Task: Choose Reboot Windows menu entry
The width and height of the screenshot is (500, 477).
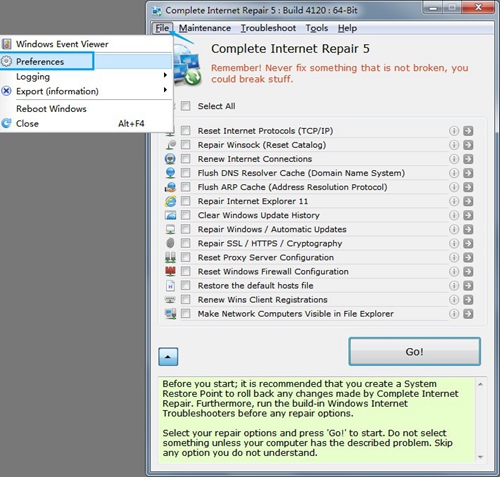Action: [x=86, y=109]
